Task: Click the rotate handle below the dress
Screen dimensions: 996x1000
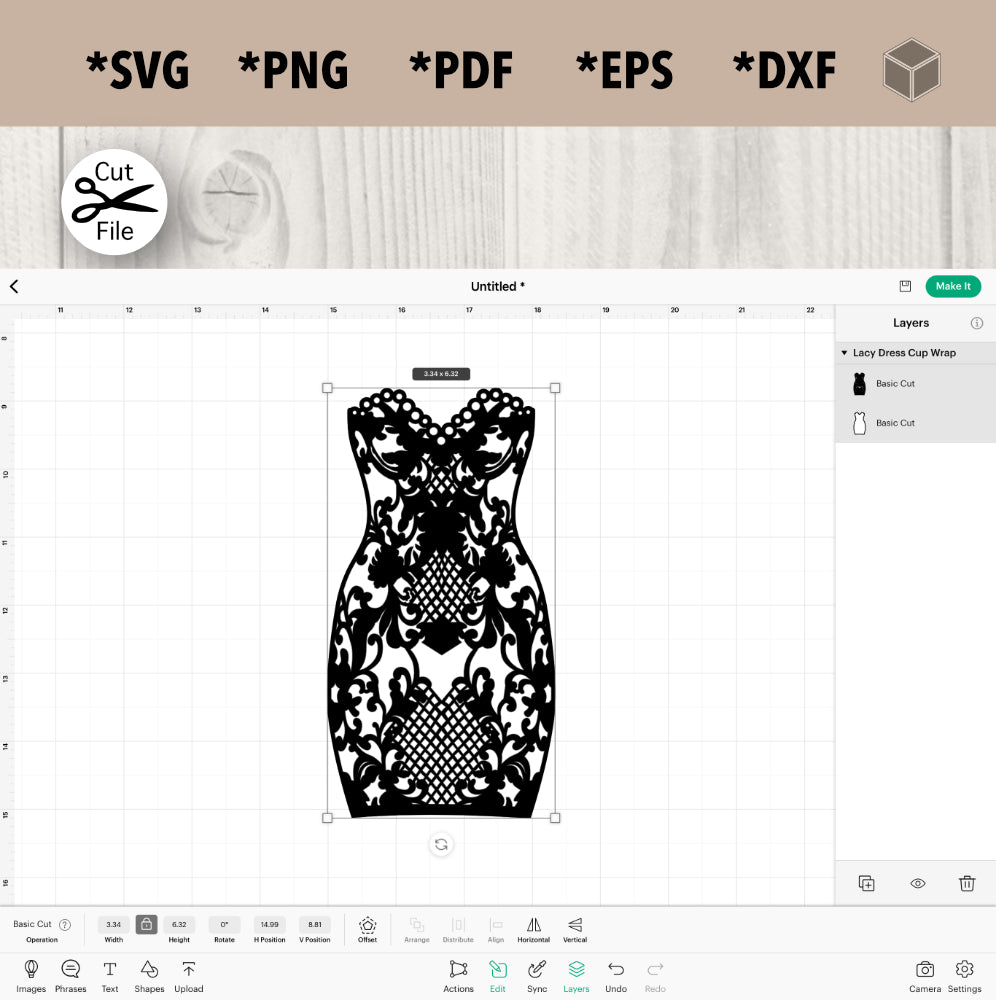Action: (x=441, y=845)
